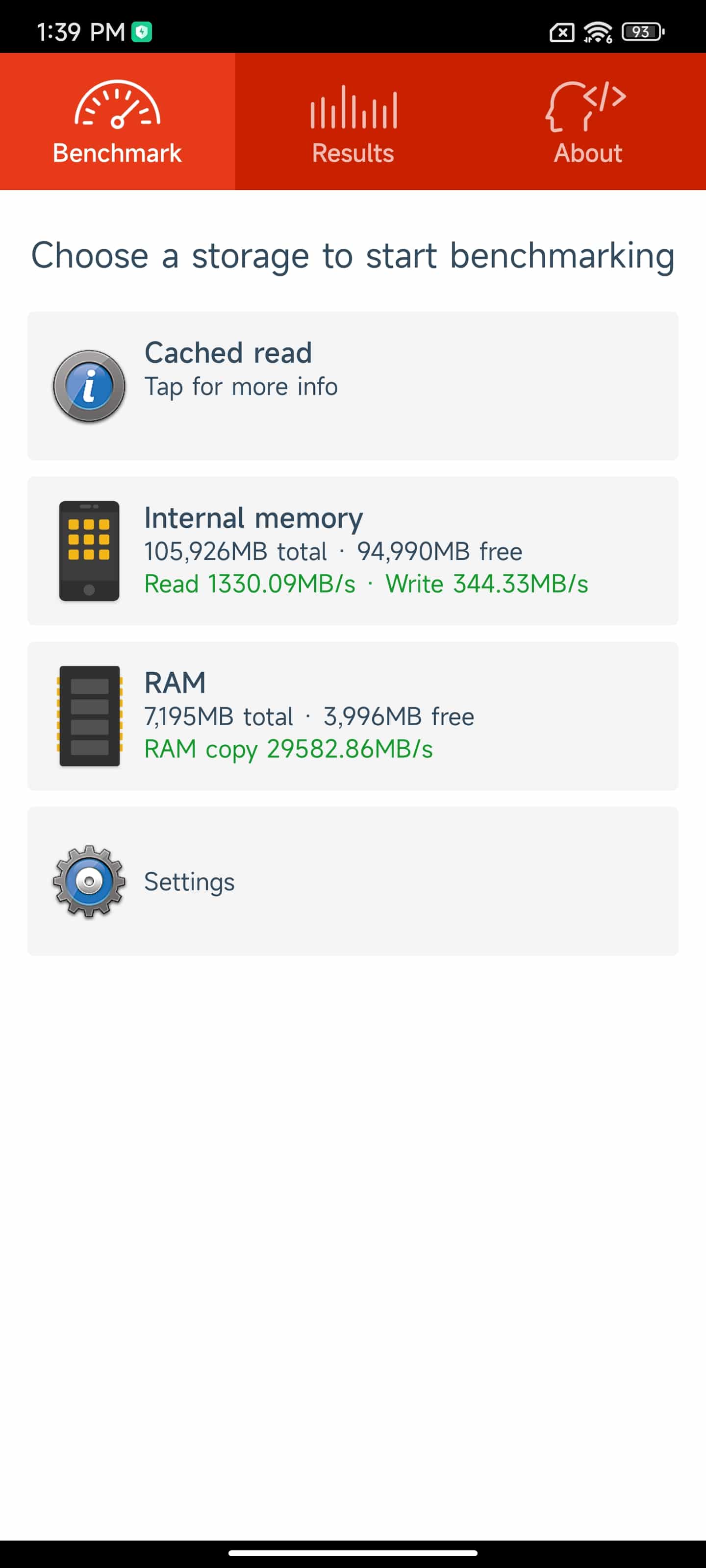Screen dimensions: 706x1568
Task: Start benchmarking Internal memory
Action: click(353, 551)
